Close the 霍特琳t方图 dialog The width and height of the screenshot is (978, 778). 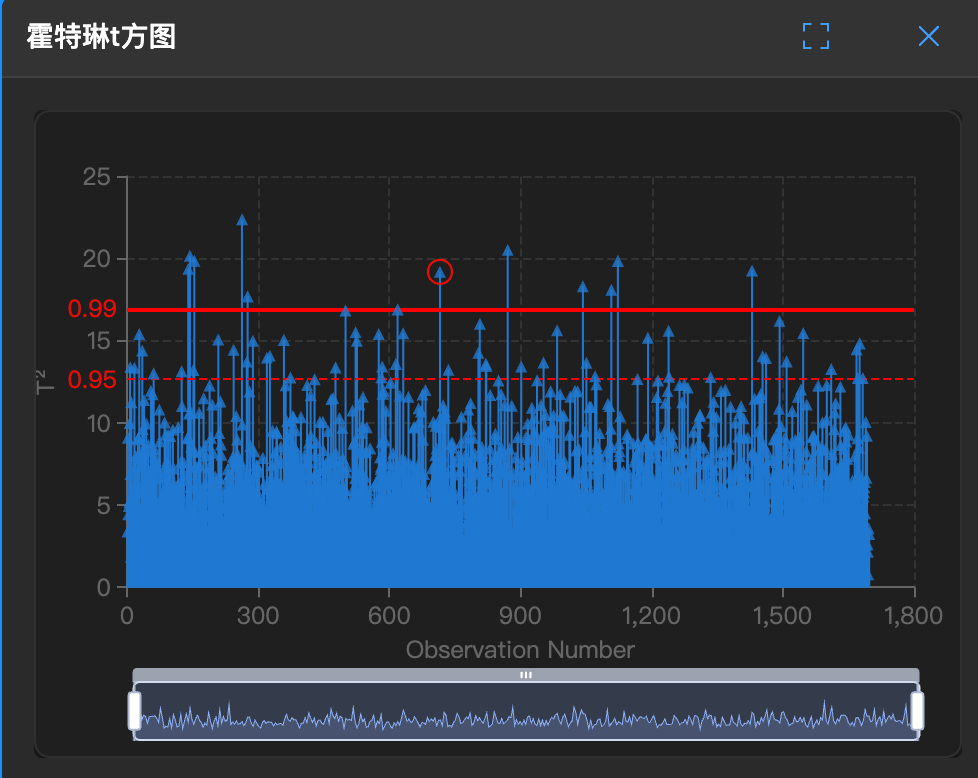[x=928, y=37]
